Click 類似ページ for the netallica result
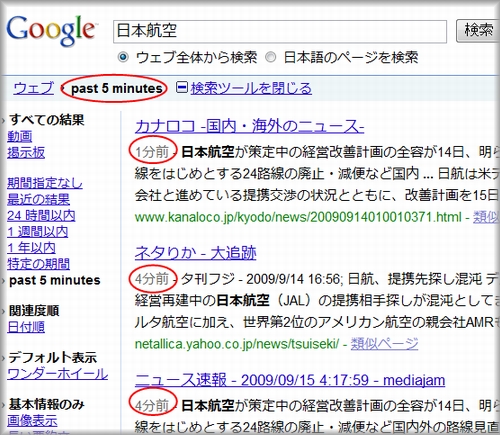 tap(384, 343)
